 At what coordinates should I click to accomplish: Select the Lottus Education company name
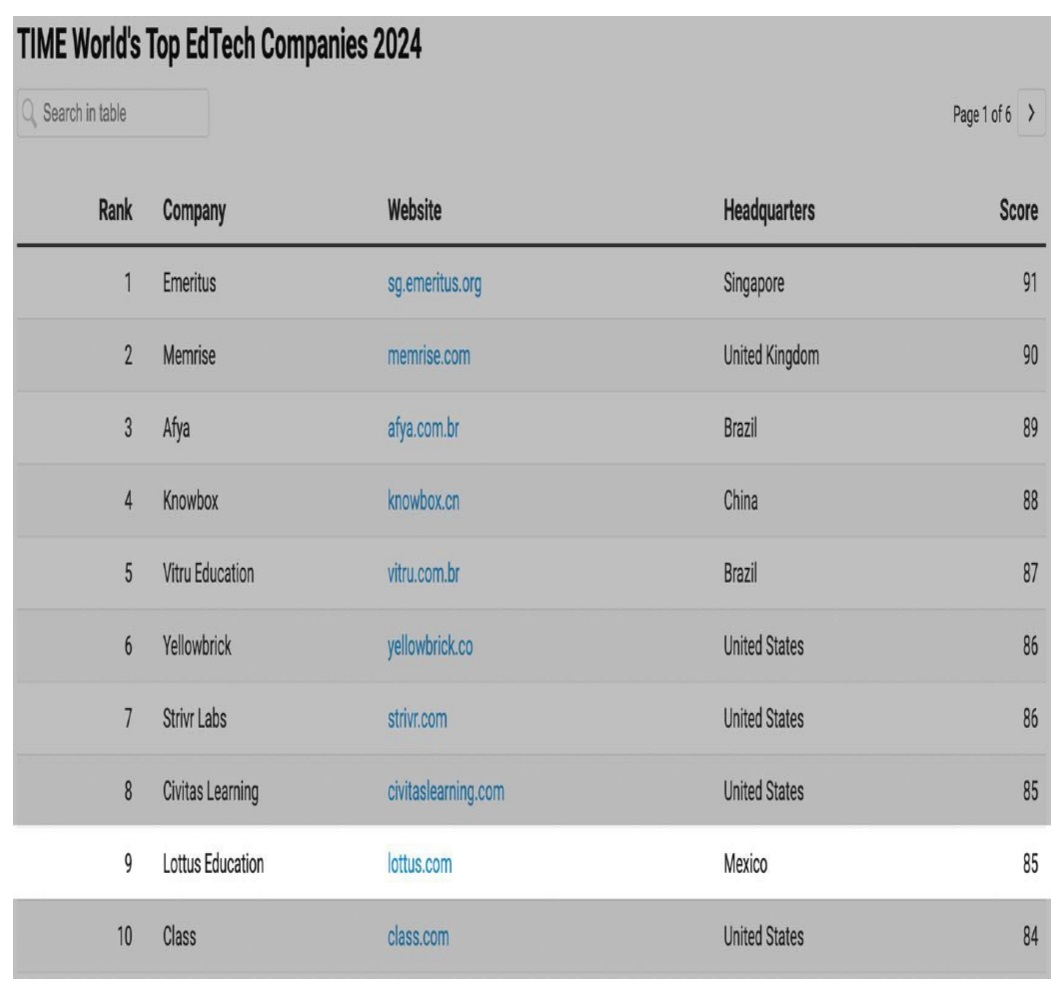[213, 865]
